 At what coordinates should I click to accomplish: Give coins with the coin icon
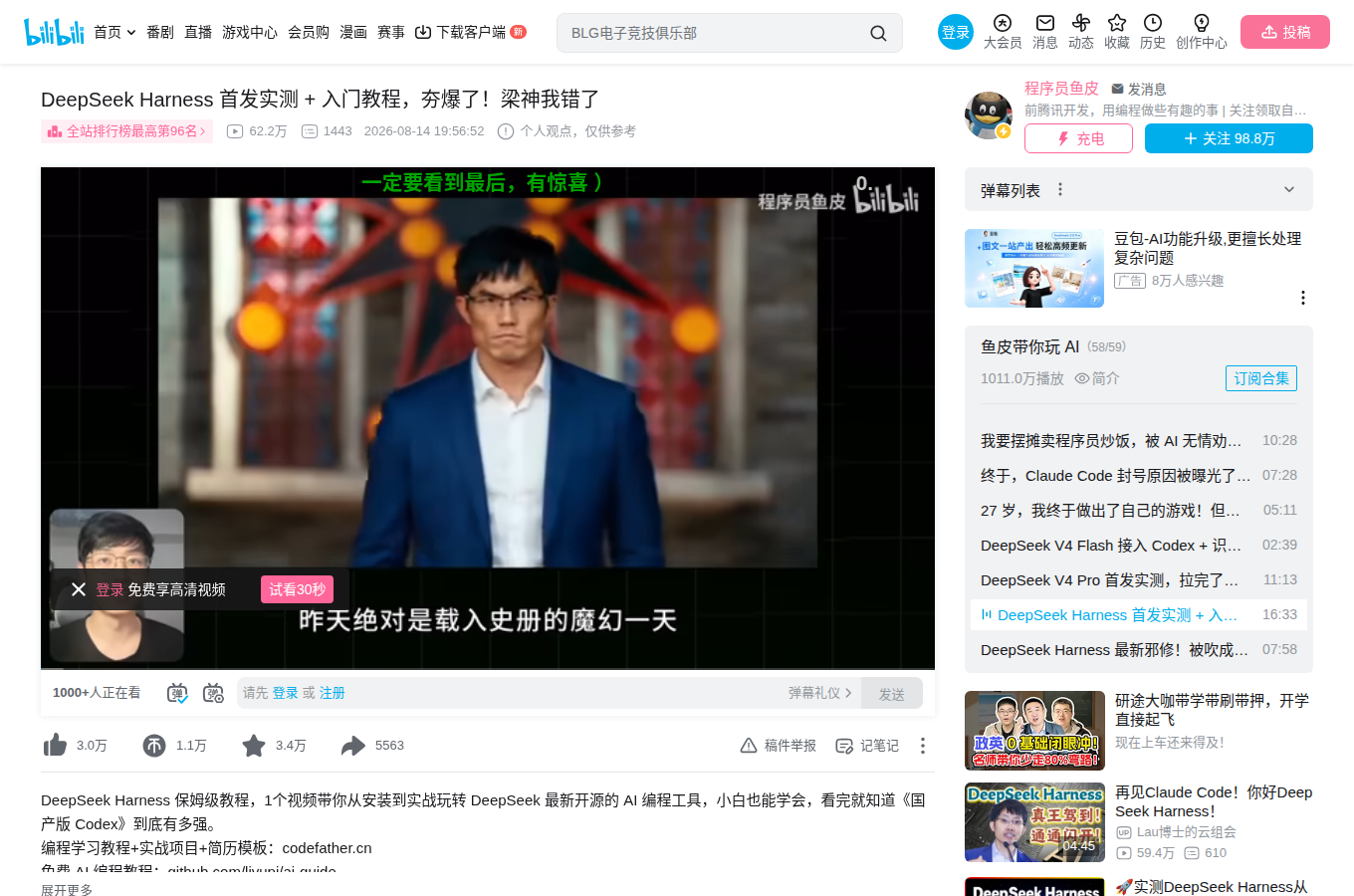tap(154, 745)
